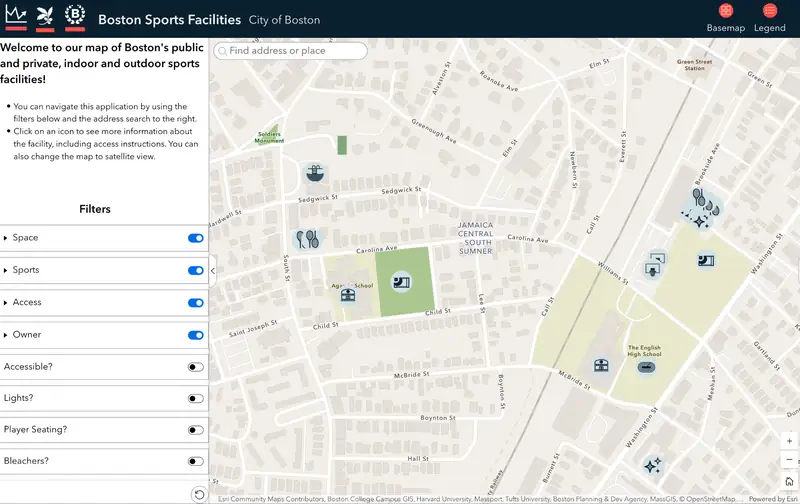Click the sparkle icon near Burnett St
Viewport: 800px width, 504px height.
pos(653,465)
